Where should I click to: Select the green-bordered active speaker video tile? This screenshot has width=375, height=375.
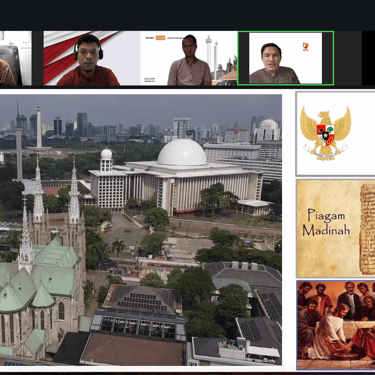[x=285, y=58]
